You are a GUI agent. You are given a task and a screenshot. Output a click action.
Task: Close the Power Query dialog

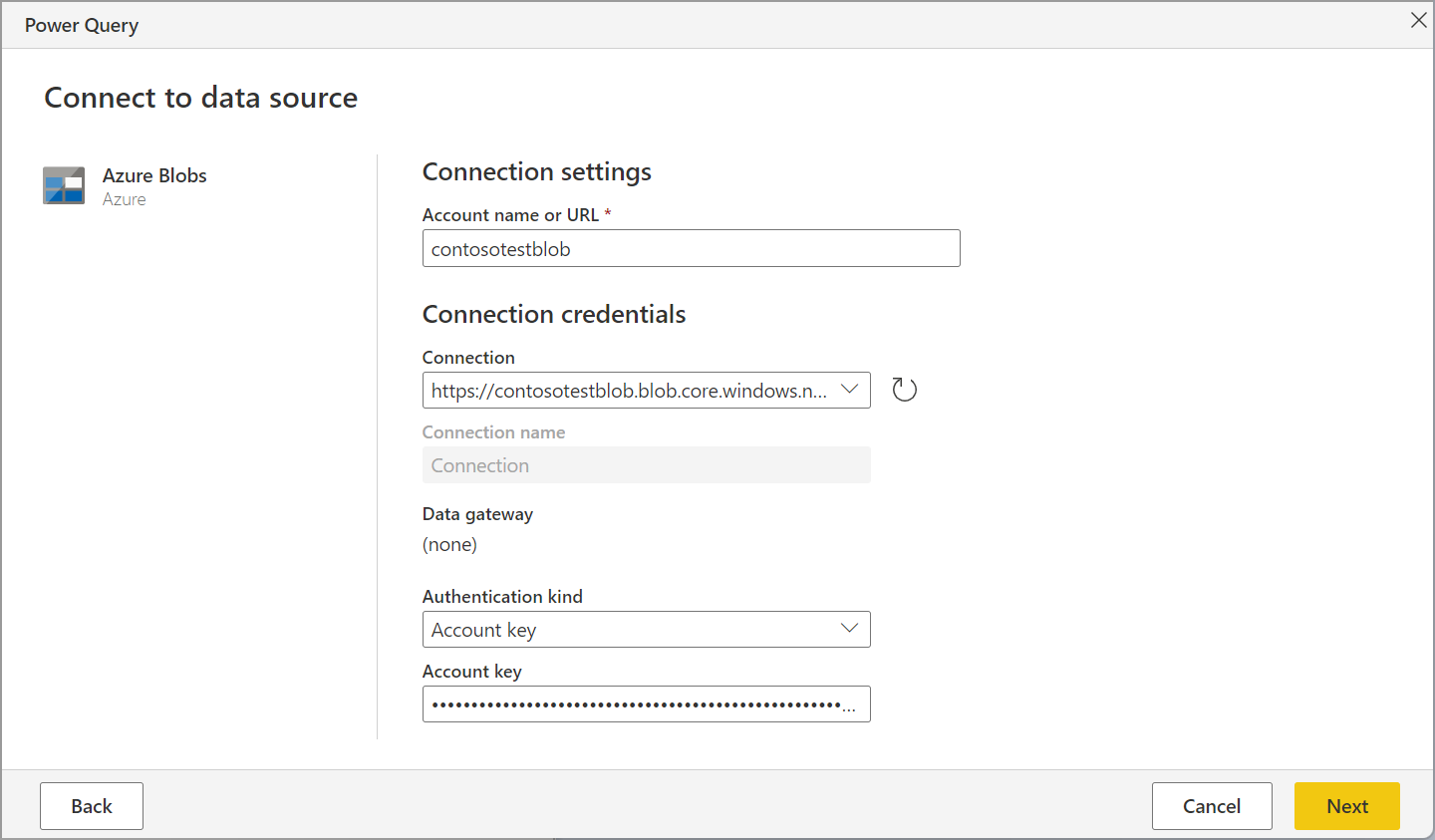pyautogui.click(x=1418, y=20)
